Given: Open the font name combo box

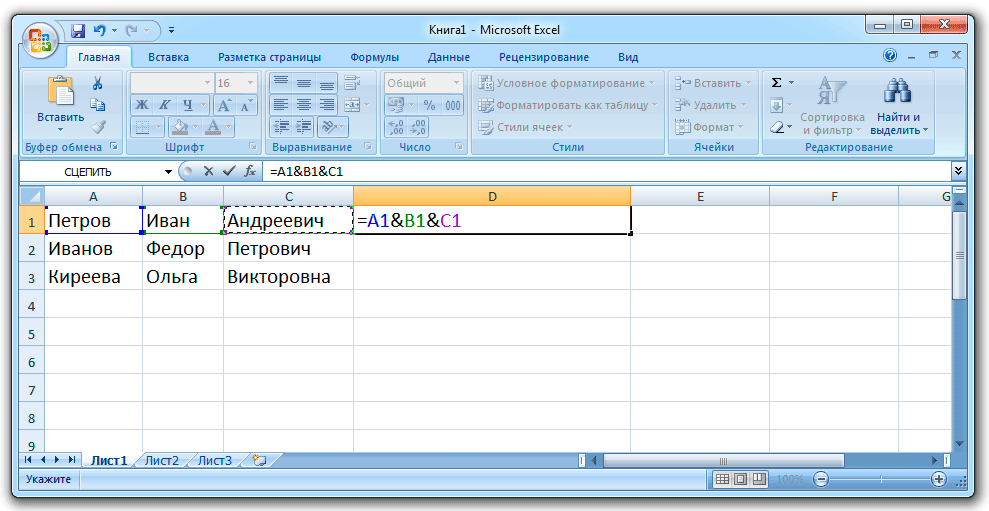Looking at the screenshot, I should pos(172,83).
